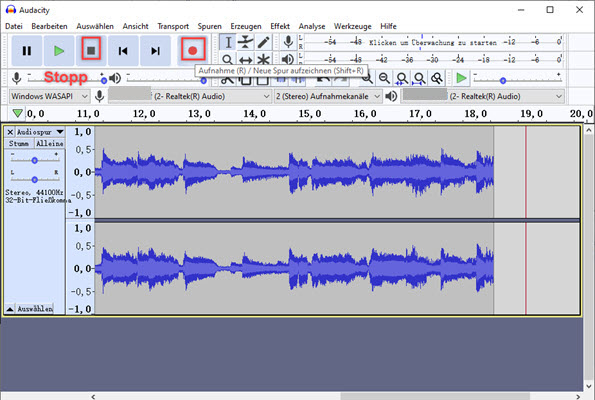Click the microphone icon before recording device
The width and height of the screenshot is (595, 400).
(99, 96)
